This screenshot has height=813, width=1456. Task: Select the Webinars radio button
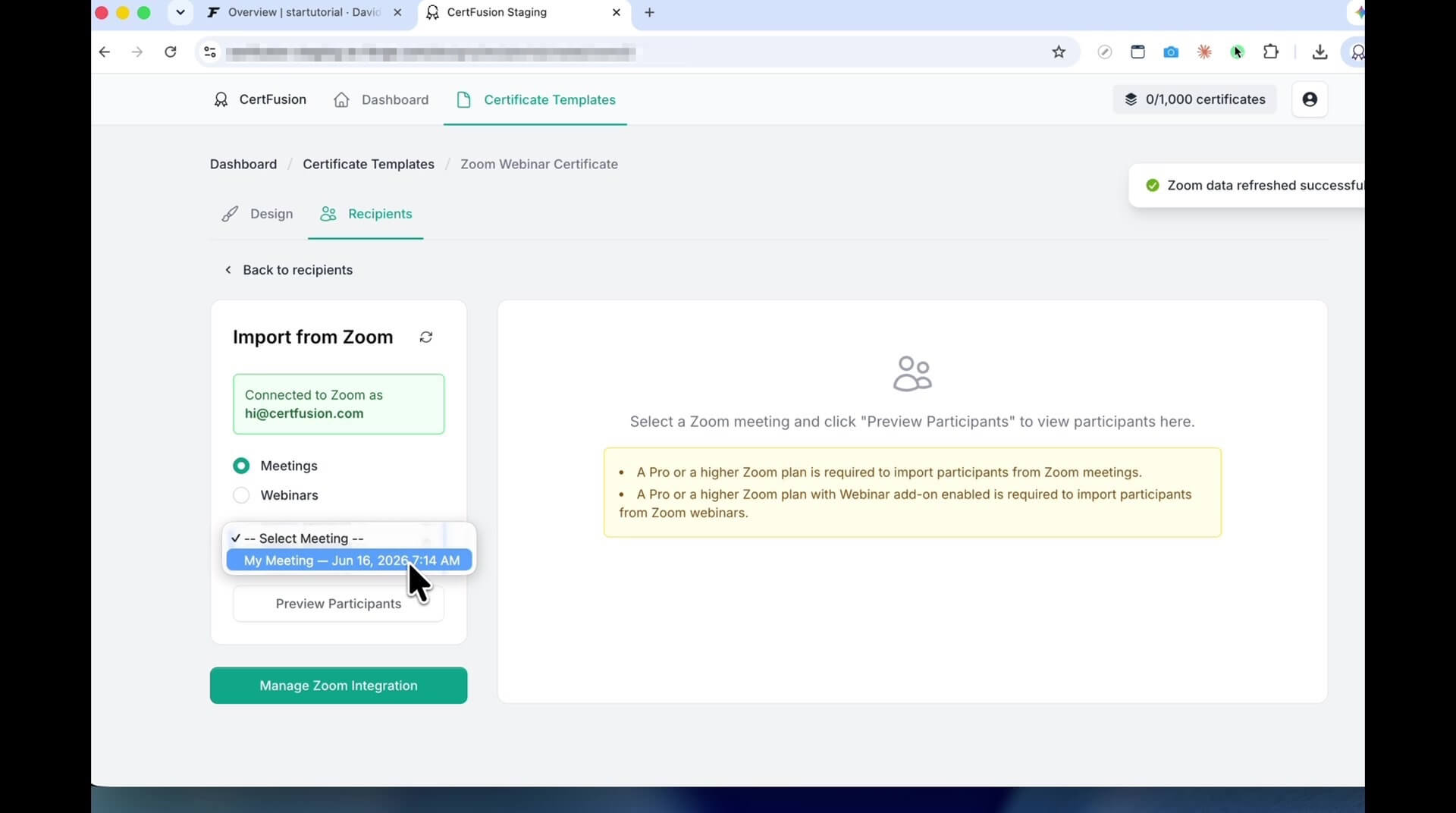click(x=241, y=495)
